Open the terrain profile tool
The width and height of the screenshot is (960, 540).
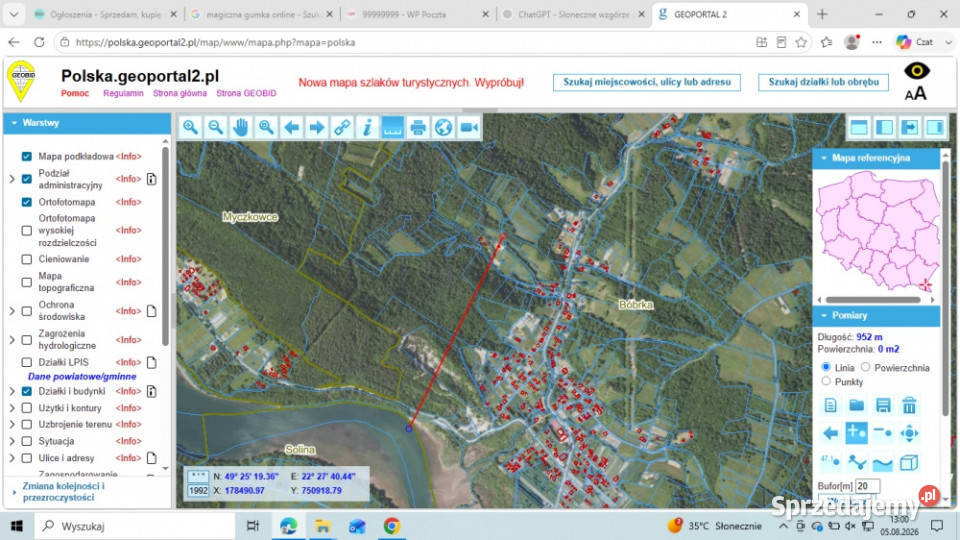pos(883,462)
